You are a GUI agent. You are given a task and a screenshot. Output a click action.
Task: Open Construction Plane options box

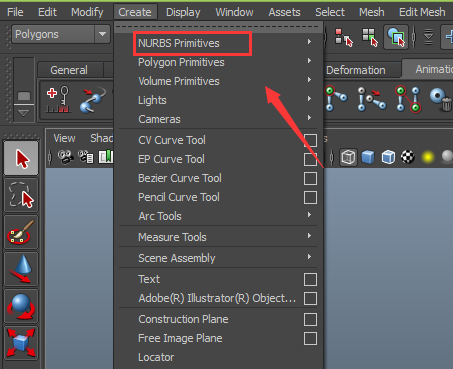coord(310,320)
